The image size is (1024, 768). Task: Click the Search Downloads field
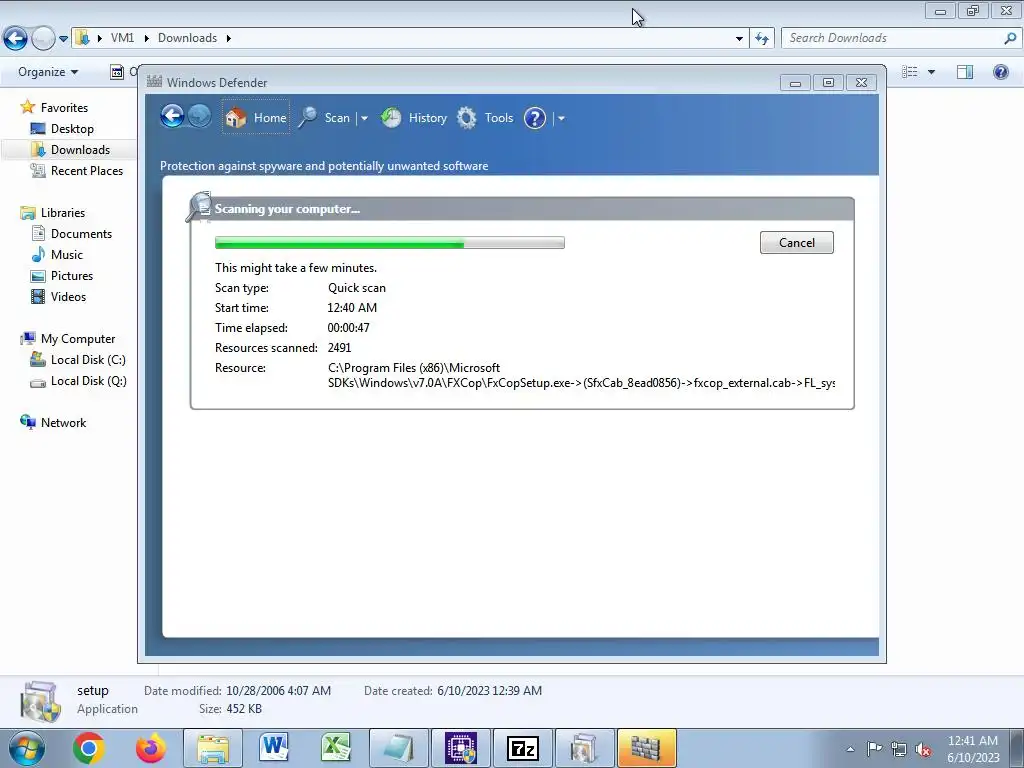tap(892, 38)
